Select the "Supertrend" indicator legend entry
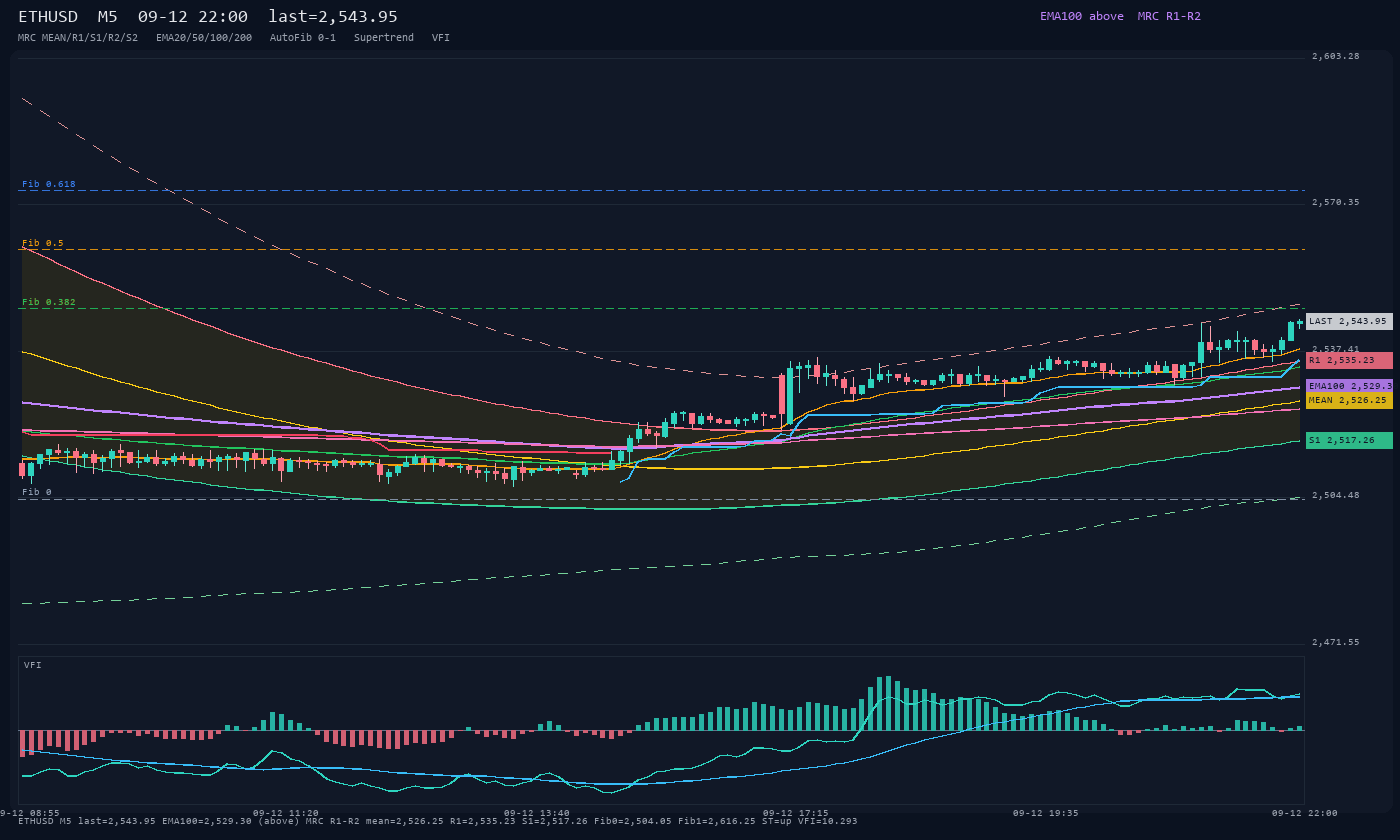 [x=384, y=37]
